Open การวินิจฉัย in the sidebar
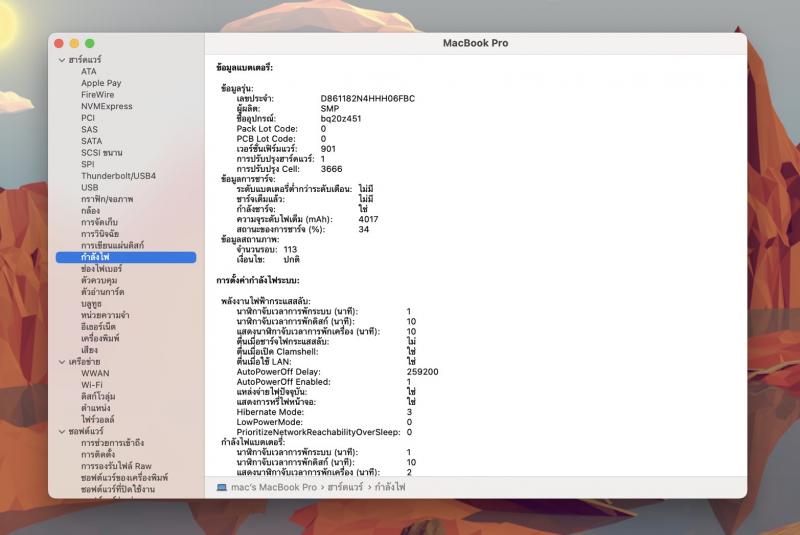The width and height of the screenshot is (800, 535). pyautogui.click(x=100, y=234)
